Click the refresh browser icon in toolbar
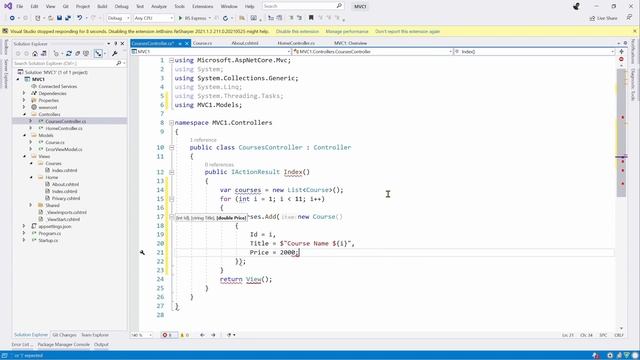 coord(225,18)
